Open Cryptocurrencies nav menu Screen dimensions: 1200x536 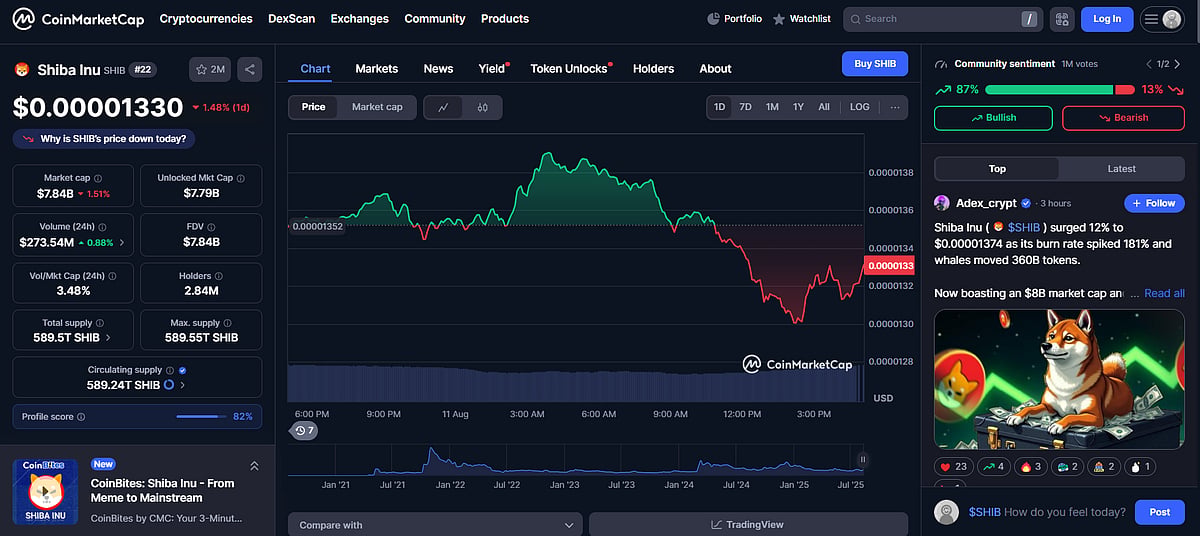click(x=206, y=18)
